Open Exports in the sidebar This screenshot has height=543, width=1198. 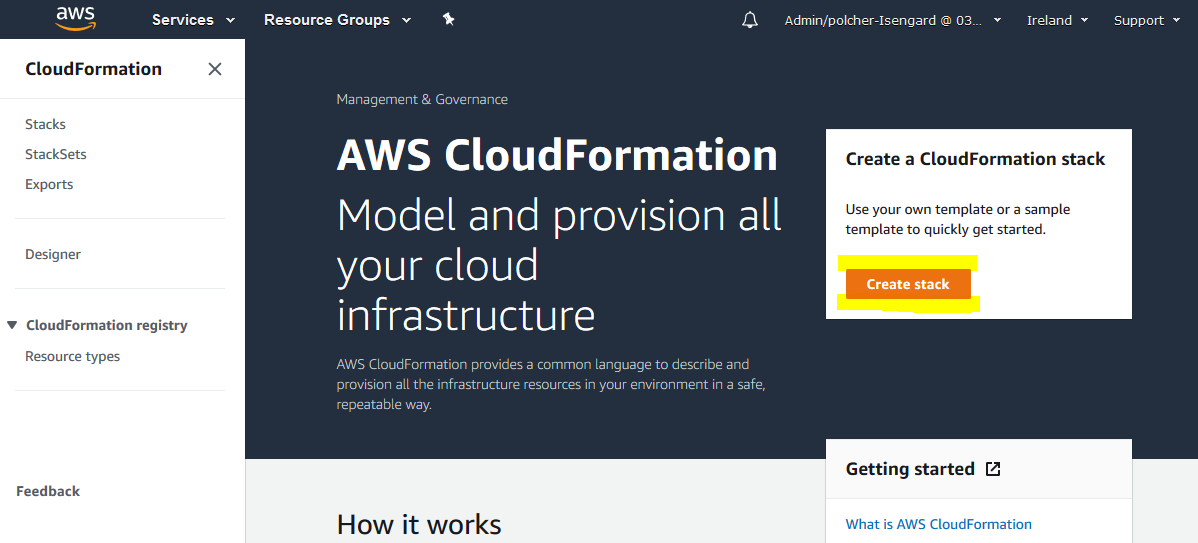(x=49, y=185)
